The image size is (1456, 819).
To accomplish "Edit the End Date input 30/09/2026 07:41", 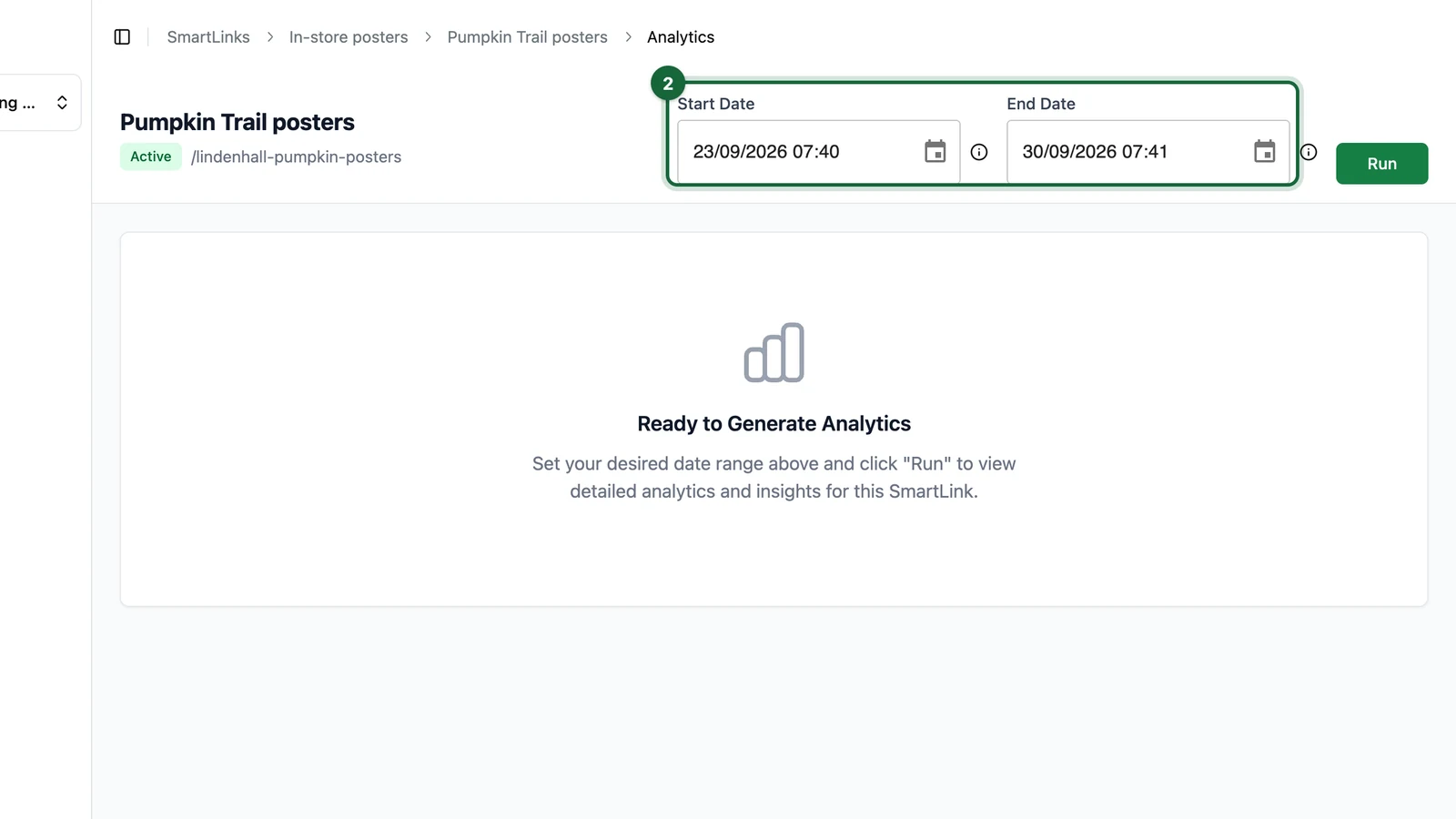I will coord(1148,152).
